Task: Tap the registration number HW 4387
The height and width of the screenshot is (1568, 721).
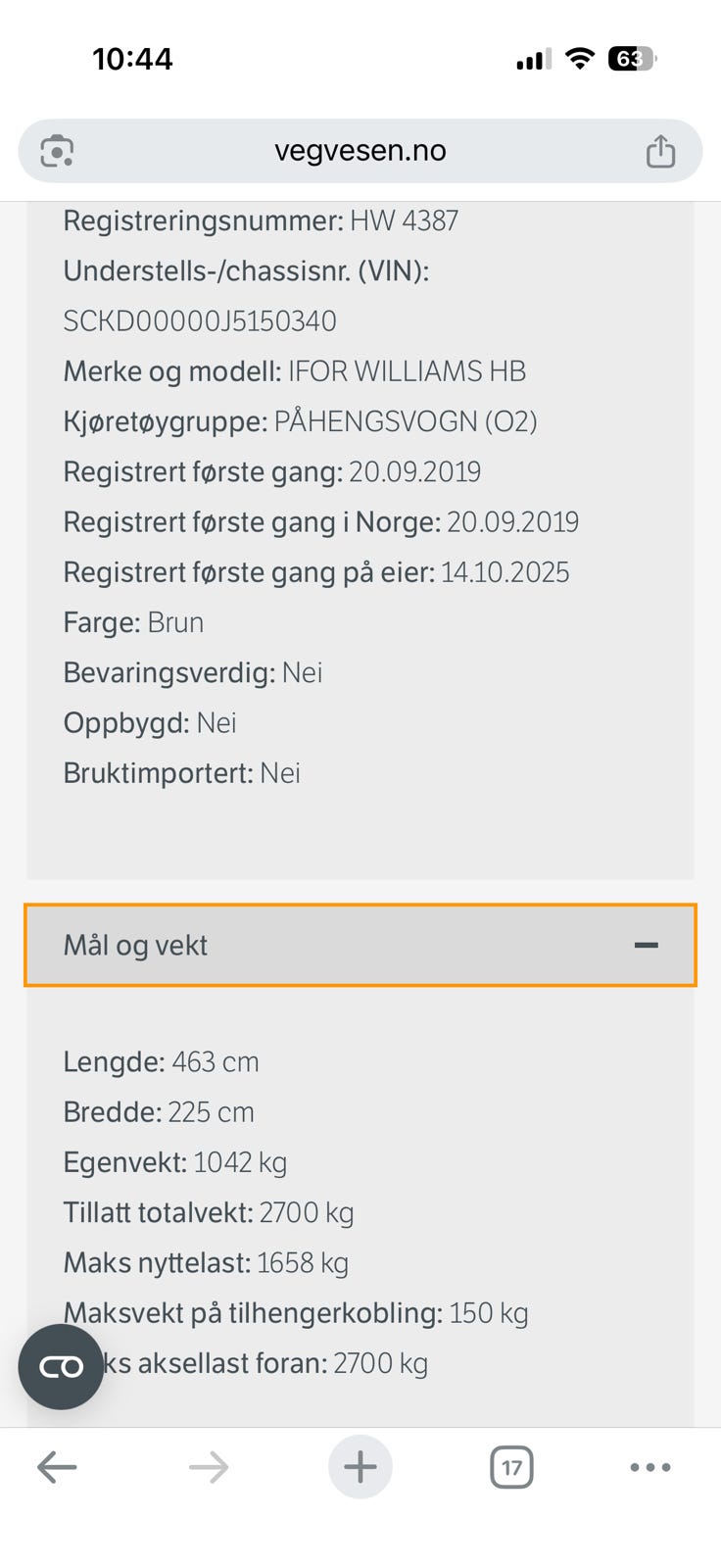Action: pos(404,220)
